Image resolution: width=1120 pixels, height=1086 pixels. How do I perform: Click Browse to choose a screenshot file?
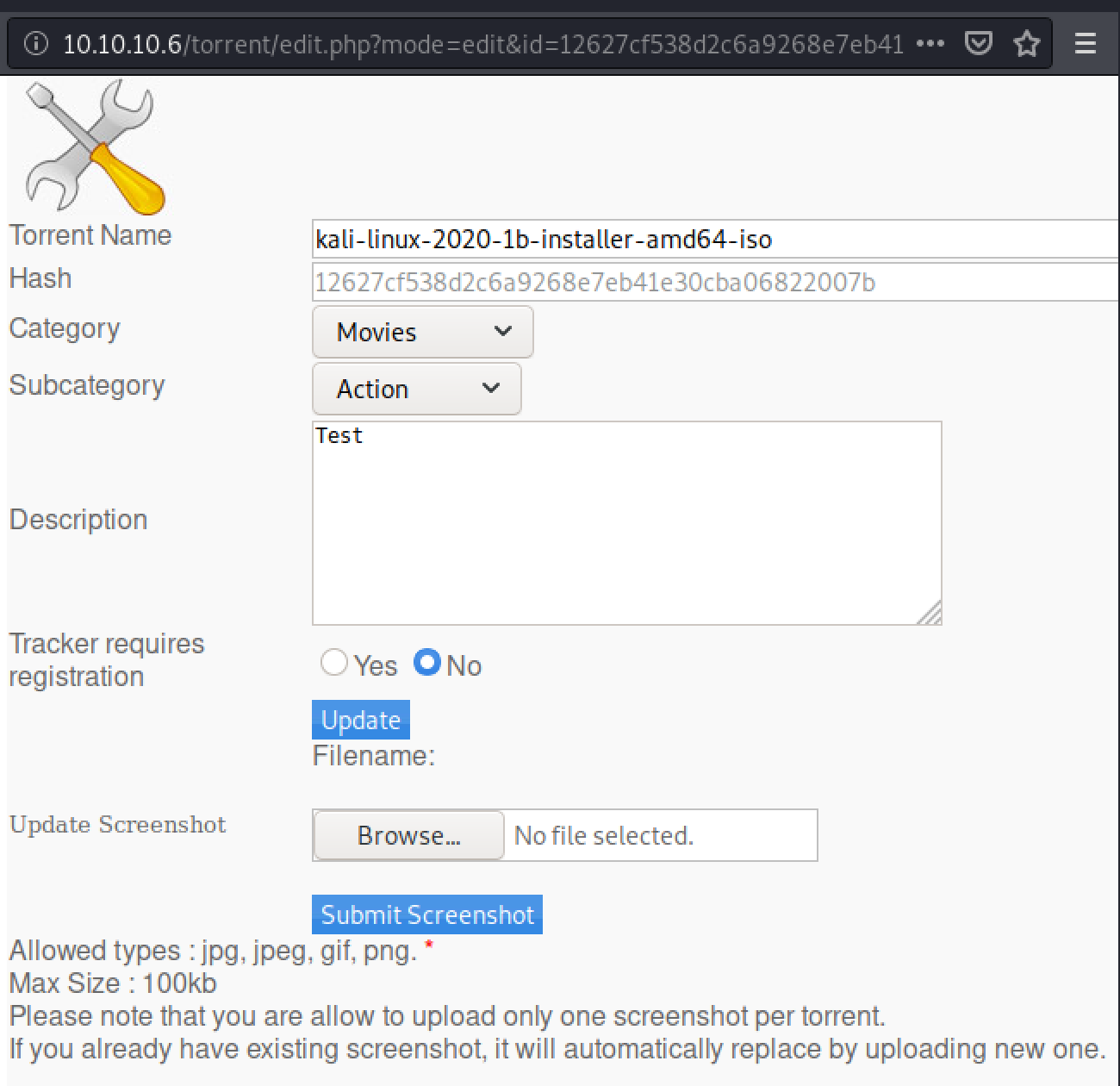pyautogui.click(x=408, y=835)
